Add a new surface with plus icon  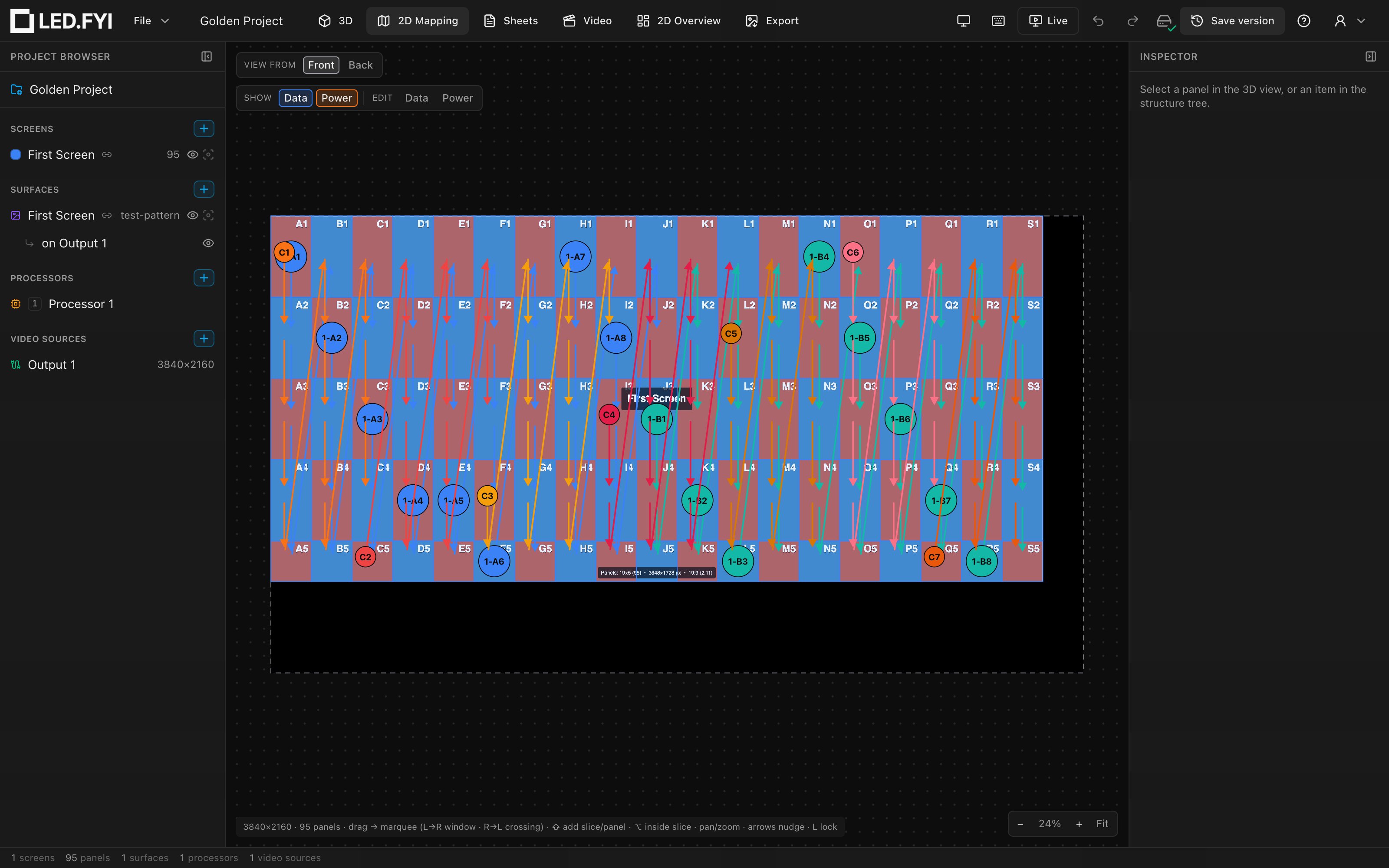[x=204, y=190]
